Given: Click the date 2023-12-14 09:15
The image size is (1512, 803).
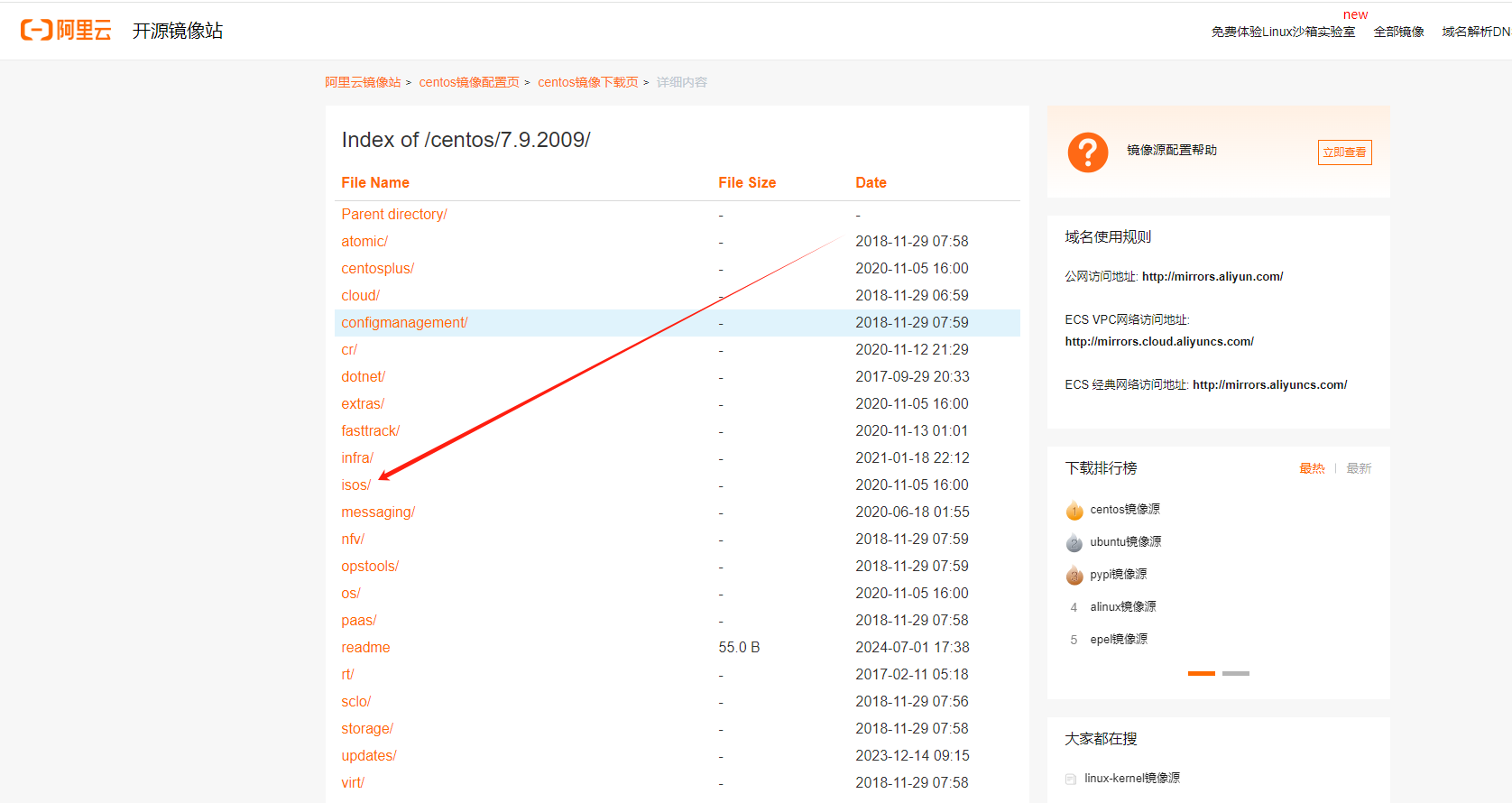Looking at the screenshot, I should point(912,755).
